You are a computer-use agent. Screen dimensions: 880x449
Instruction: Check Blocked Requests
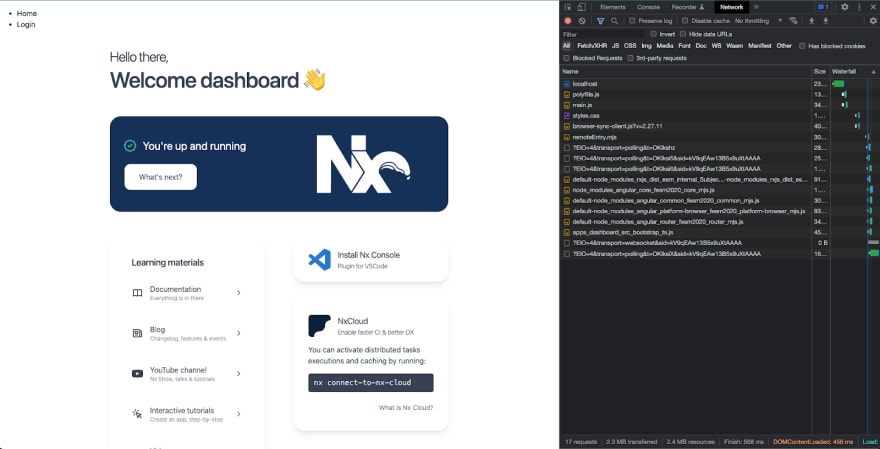[x=566, y=58]
